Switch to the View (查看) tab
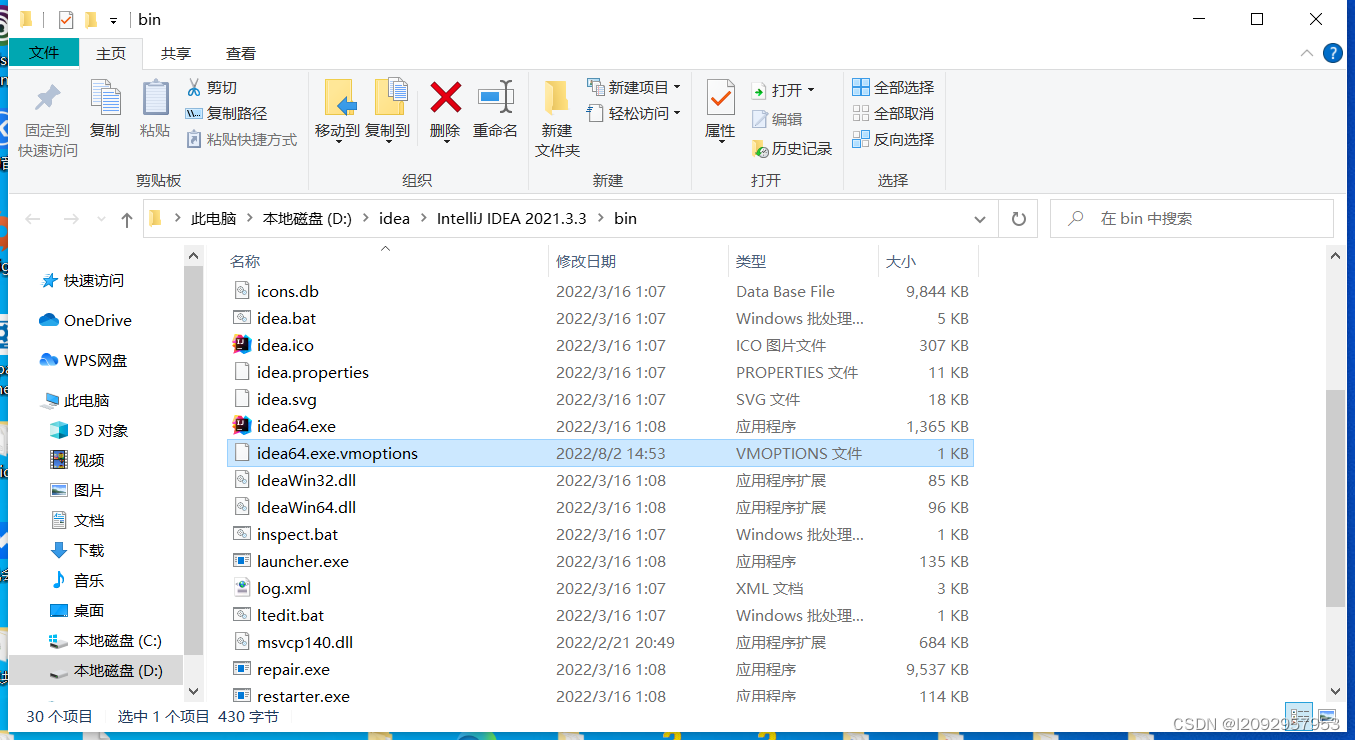Viewport: 1355px width, 740px height. pos(241,54)
